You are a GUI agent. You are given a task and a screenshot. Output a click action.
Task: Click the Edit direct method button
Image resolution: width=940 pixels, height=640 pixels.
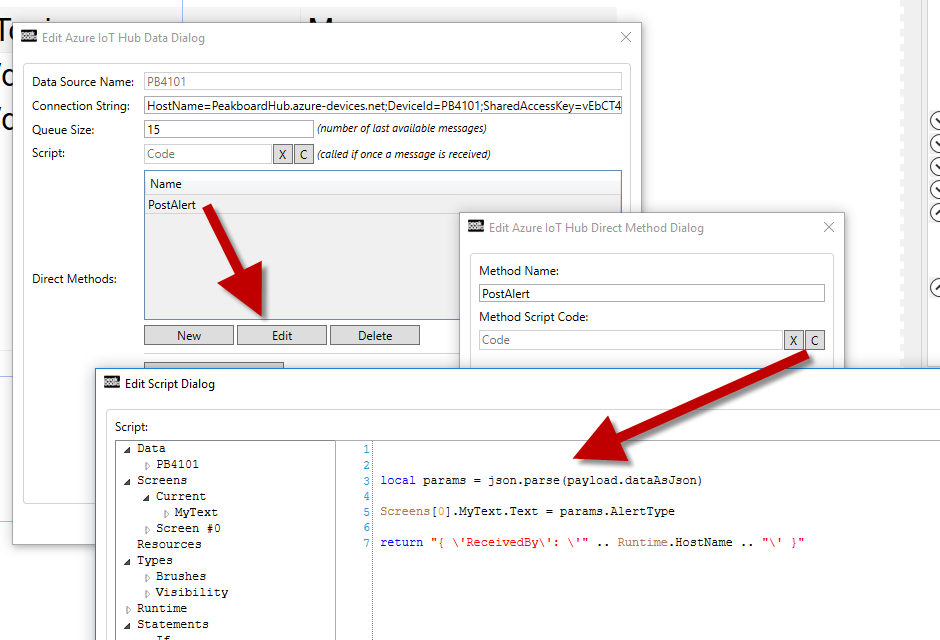pyautogui.click(x=282, y=336)
